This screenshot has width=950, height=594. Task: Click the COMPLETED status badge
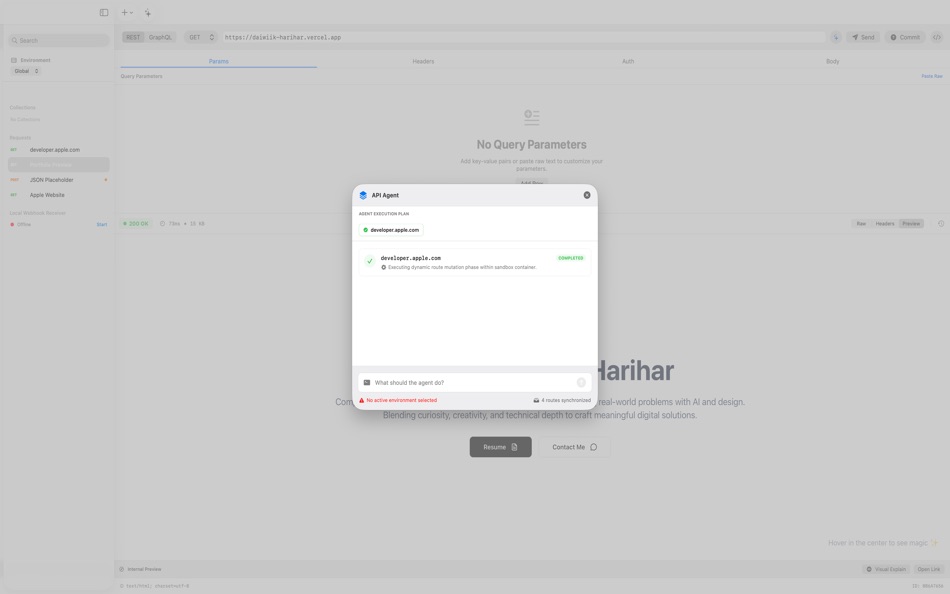coord(571,258)
